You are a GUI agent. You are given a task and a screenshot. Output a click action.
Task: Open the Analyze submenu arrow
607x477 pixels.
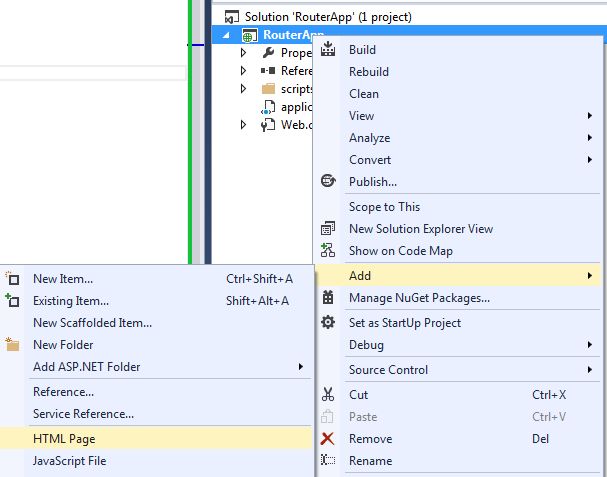(590, 137)
